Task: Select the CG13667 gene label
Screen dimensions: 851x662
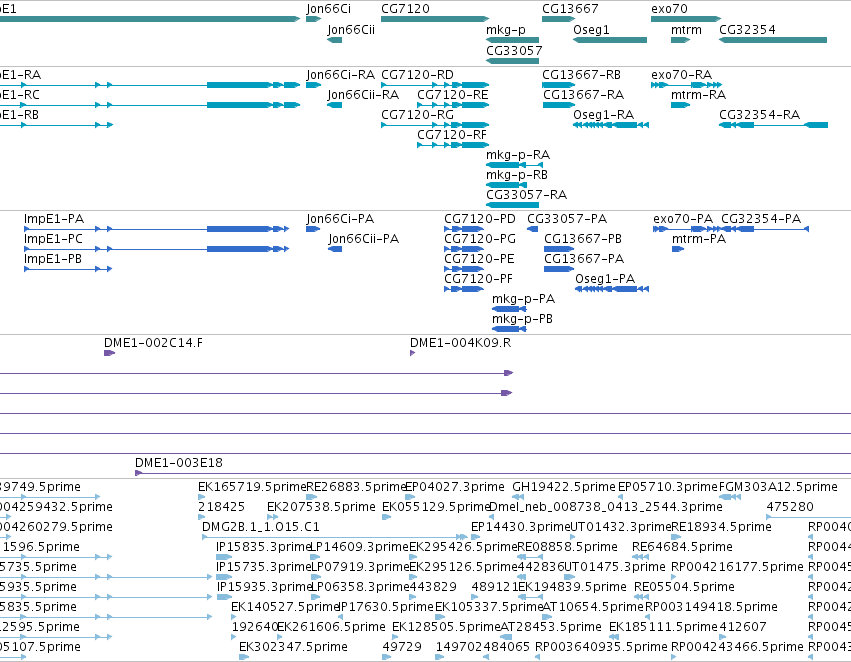Action: (x=570, y=9)
